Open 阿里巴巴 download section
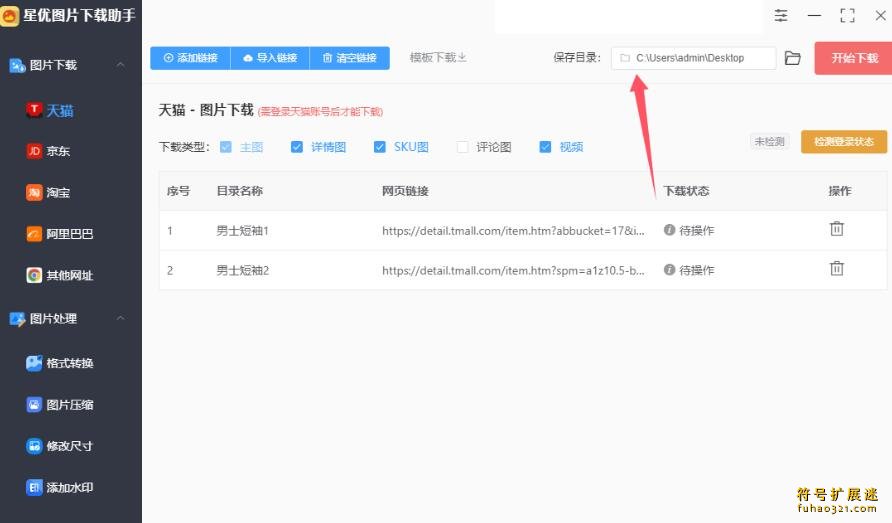Viewport: 892px width, 523px height. pyautogui.click(x=69, y=234)
